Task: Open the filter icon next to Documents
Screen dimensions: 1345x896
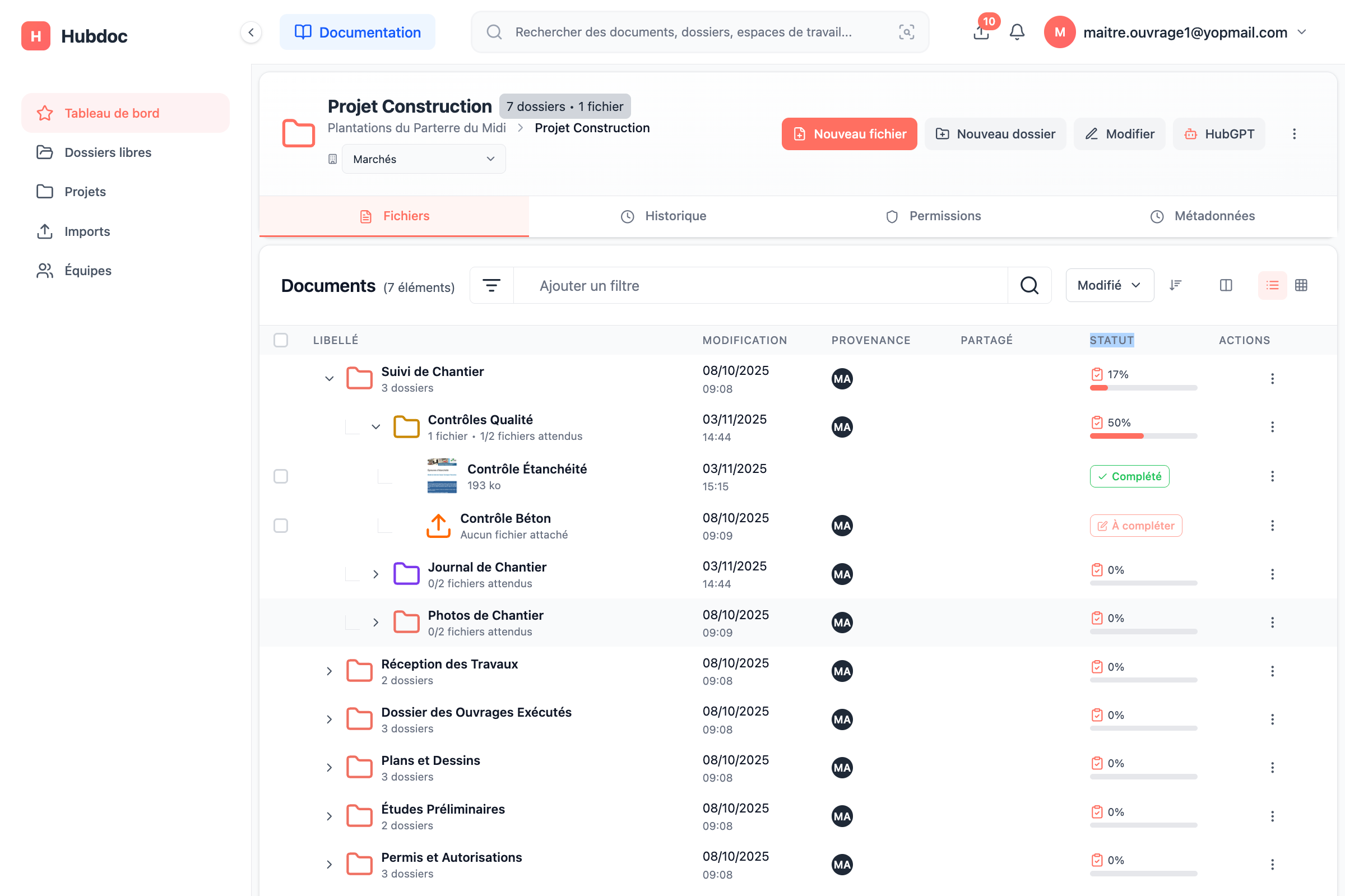Action: tap(491, 285)
